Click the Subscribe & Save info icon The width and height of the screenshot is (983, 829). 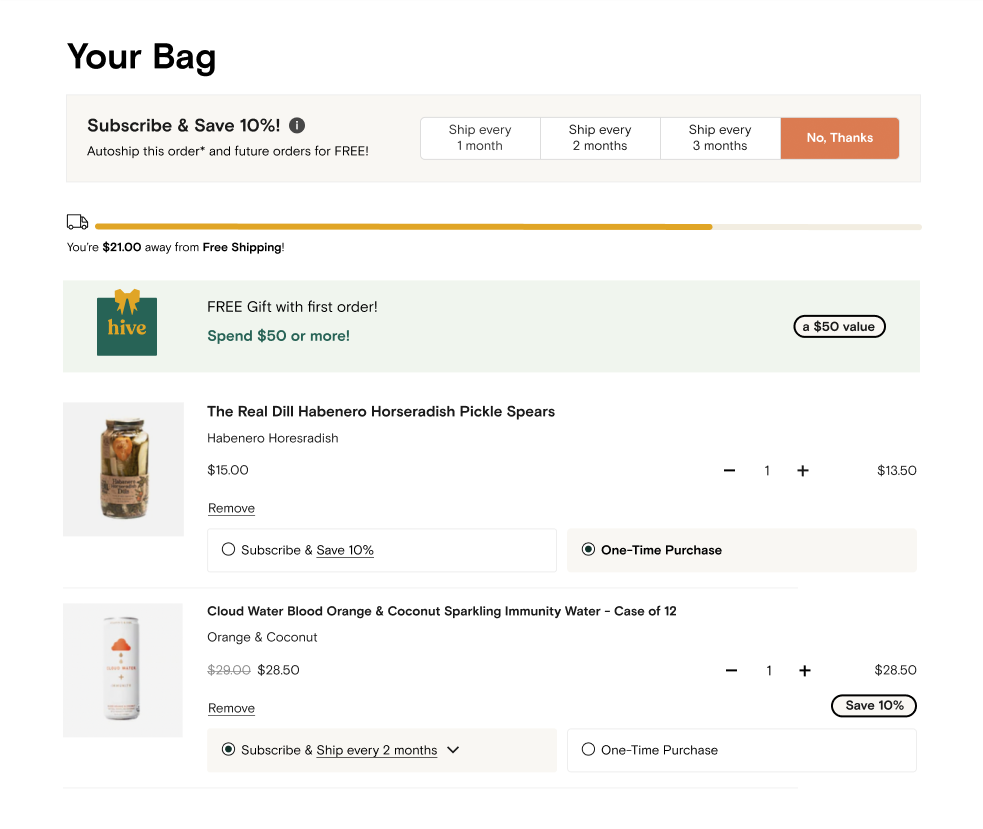click(297, 125)
